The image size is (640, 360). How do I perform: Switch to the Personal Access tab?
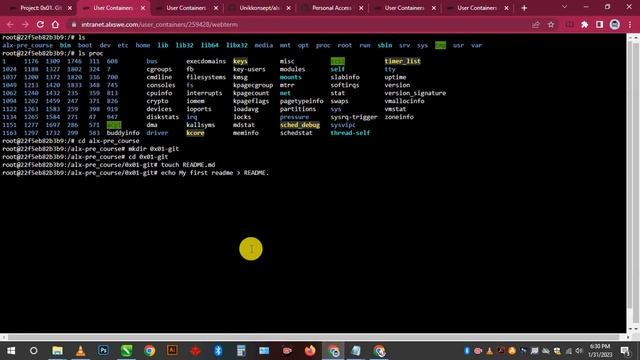331,8
